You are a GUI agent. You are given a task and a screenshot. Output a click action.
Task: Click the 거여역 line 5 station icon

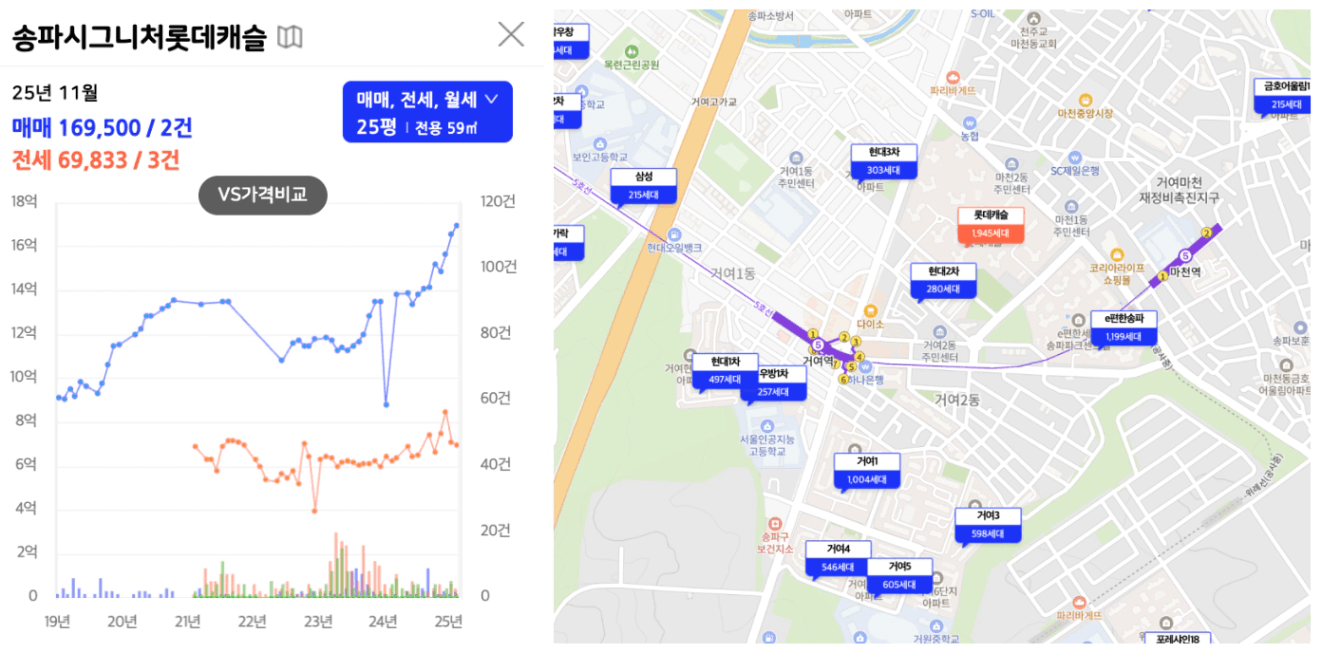[818, 345]
